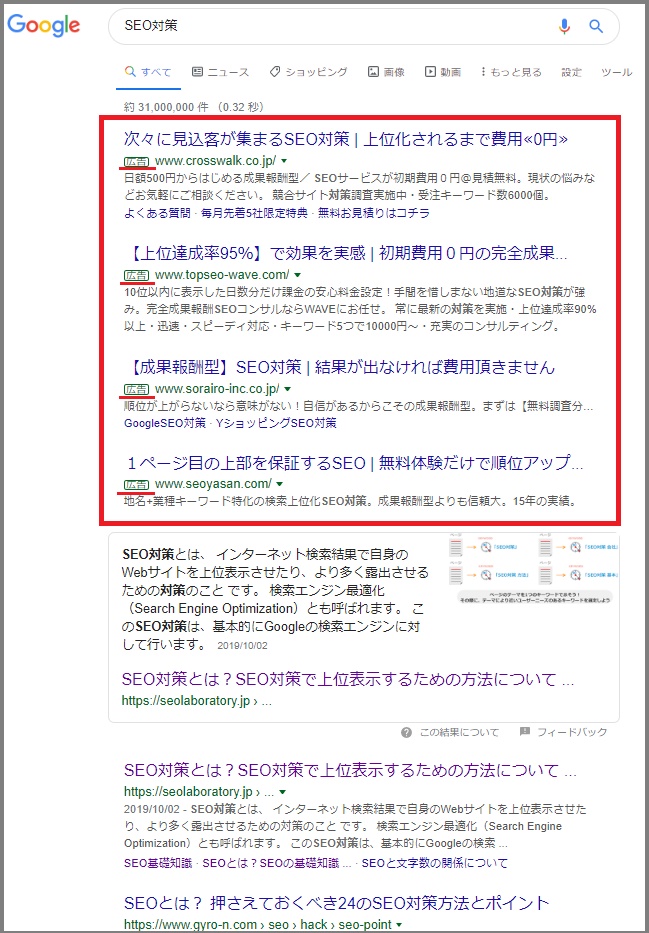Click the www.seoyasan.com URL
Screen dimensions: 649x933
coord(214,484)
